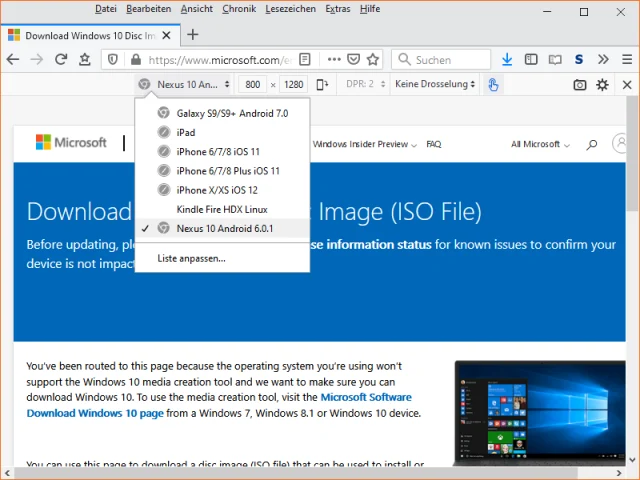Take a screenshot with camera icon
Screen dimensions: 640x480
[579, 85]
